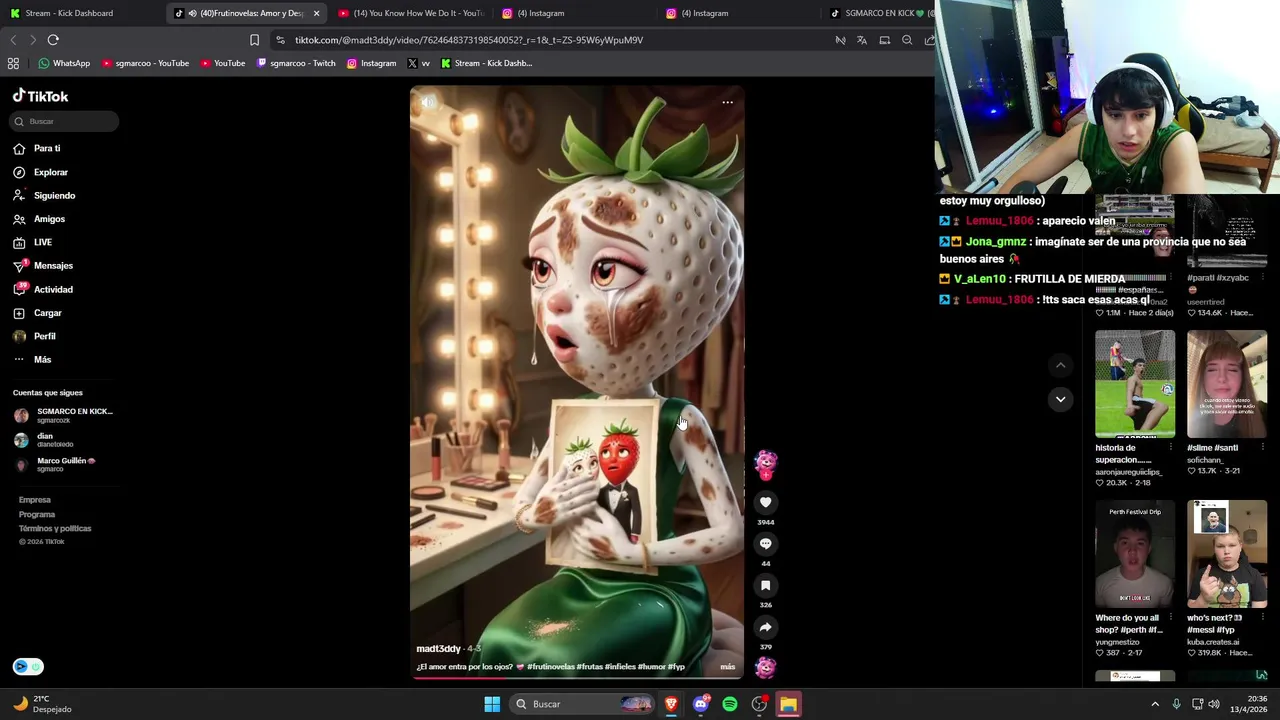Image resolution: width=1280 pixels, height=720 pixels.
Task: Open browser zoom magnifier icon
Action: click(x=907, y=40)
